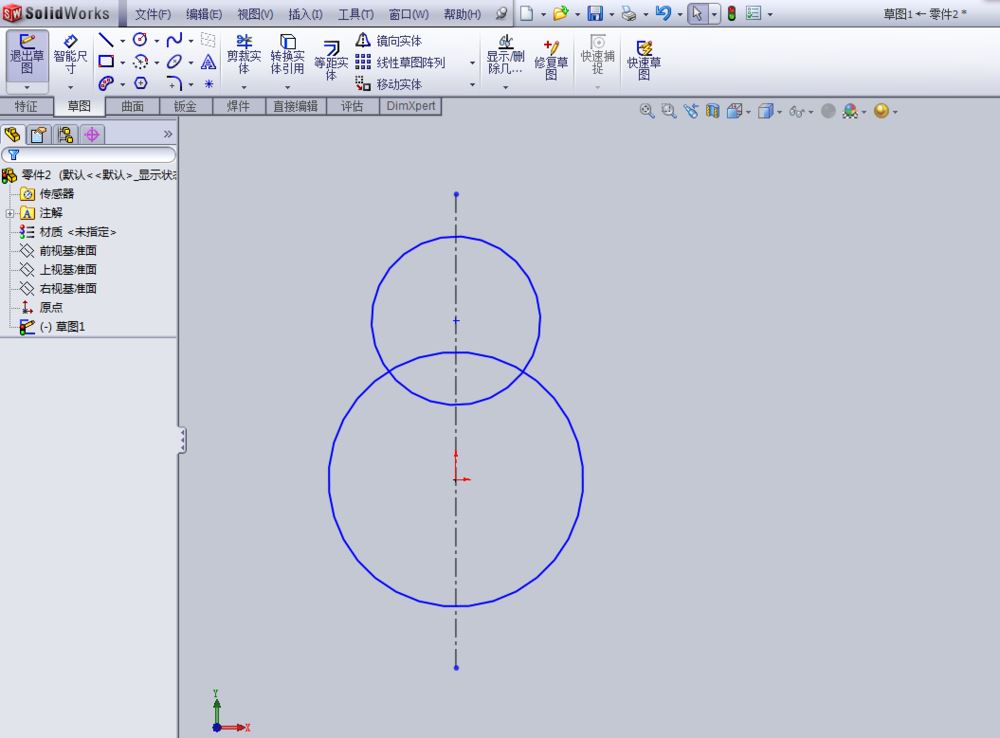Click the feature tree filter input field
Viewport: 1000px width, 738px height.
point(89,154)
